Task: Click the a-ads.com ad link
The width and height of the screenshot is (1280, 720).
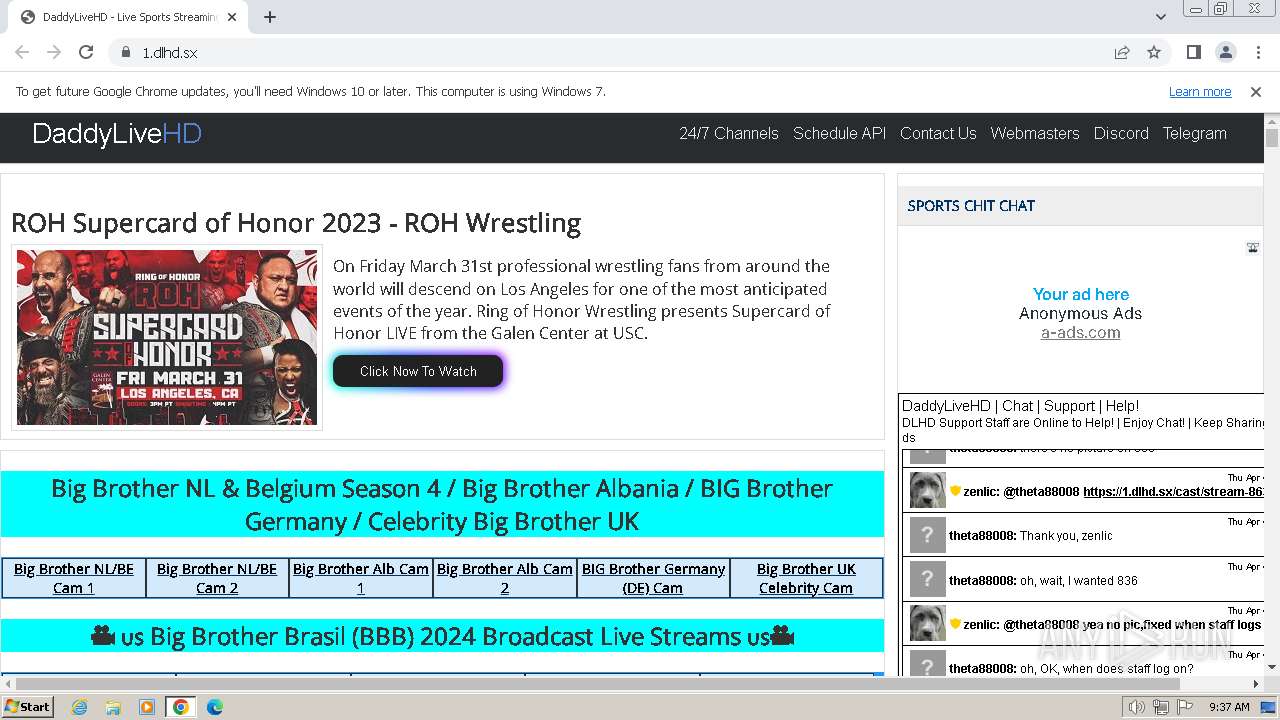Action: pos(1080,332)
